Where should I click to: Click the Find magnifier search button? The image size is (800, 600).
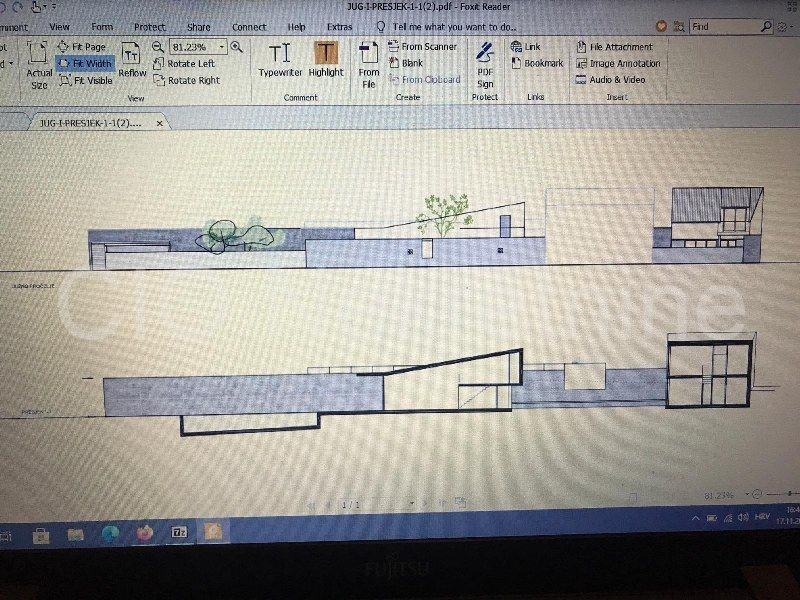(x=766, y=27)
